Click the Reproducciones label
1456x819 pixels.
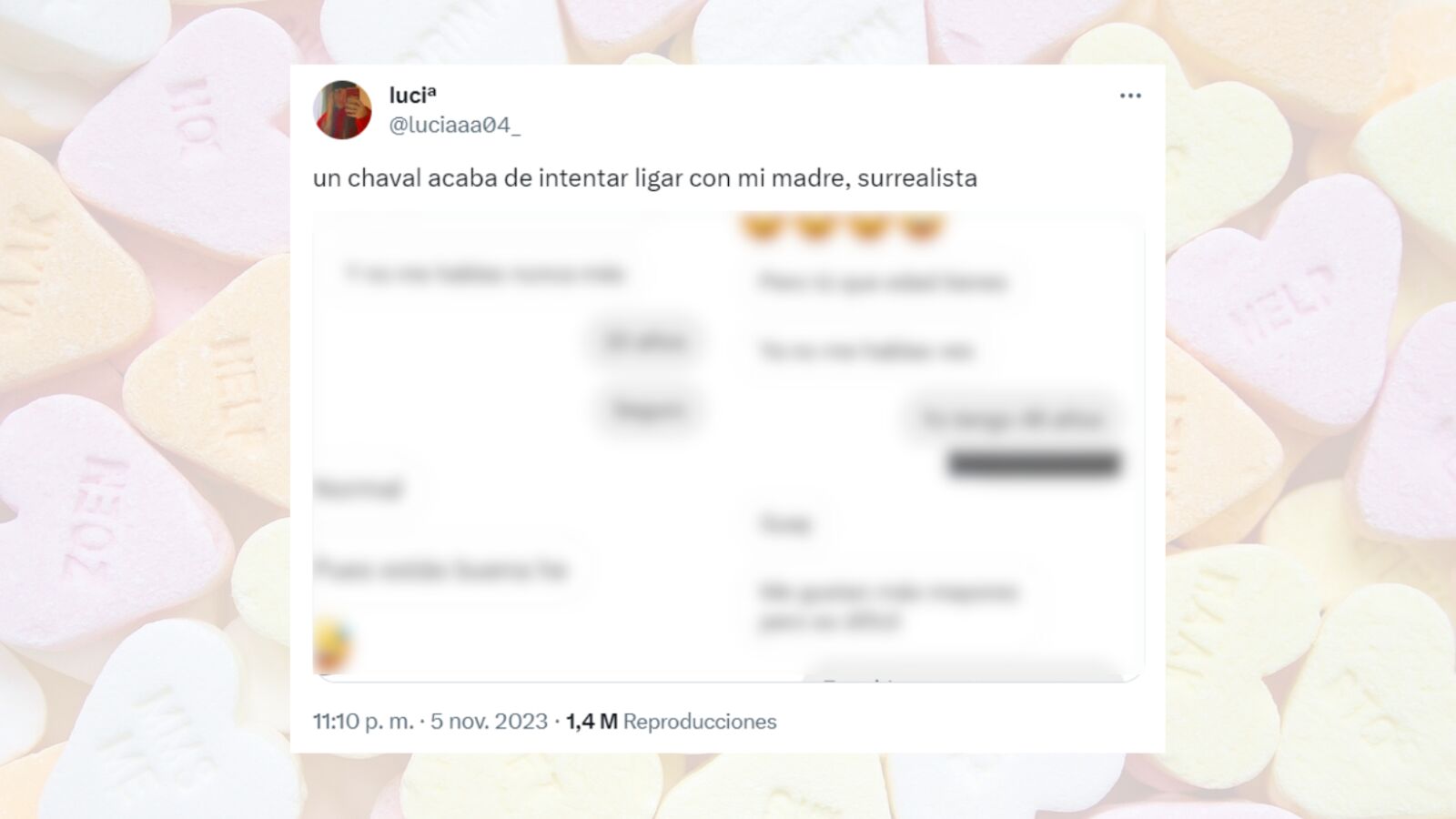700,722
